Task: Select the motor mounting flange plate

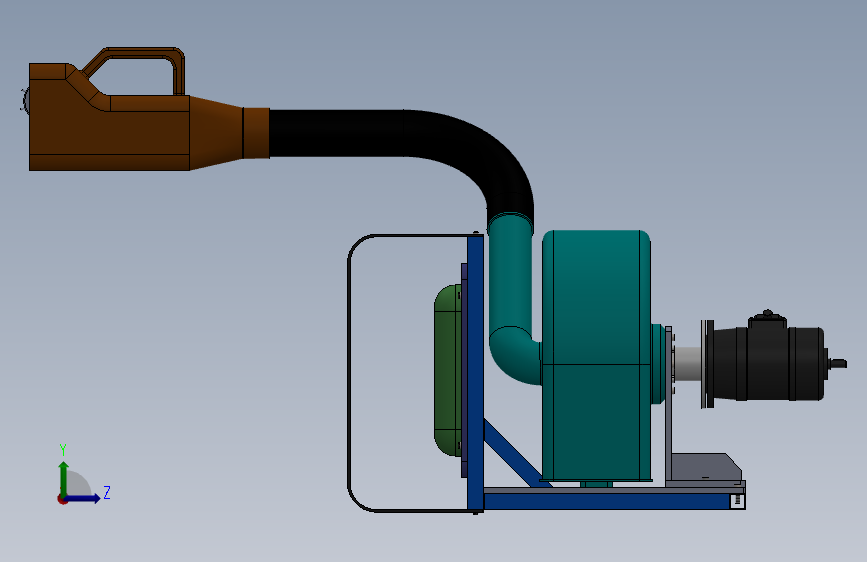Action: (x=707, y=364)
